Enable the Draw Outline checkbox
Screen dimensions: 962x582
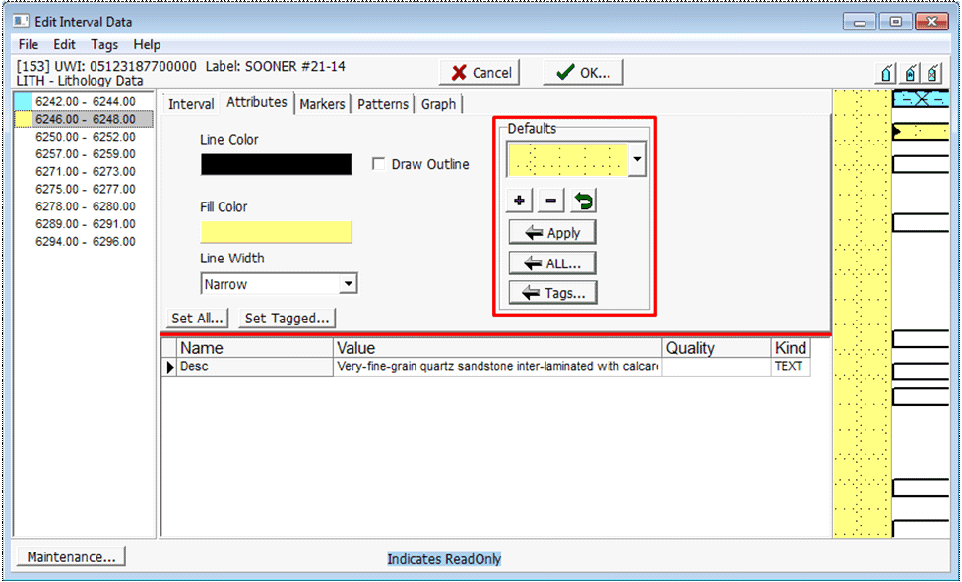(378, 164)
